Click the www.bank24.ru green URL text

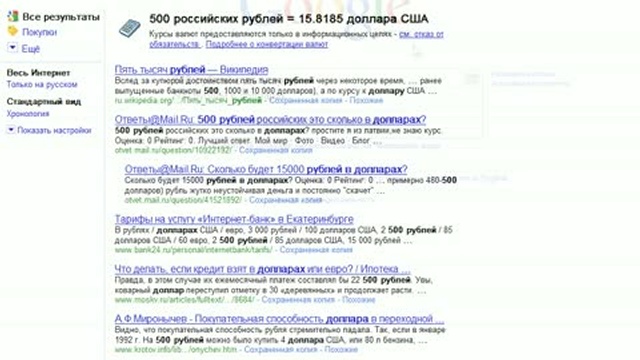point(193,250)
